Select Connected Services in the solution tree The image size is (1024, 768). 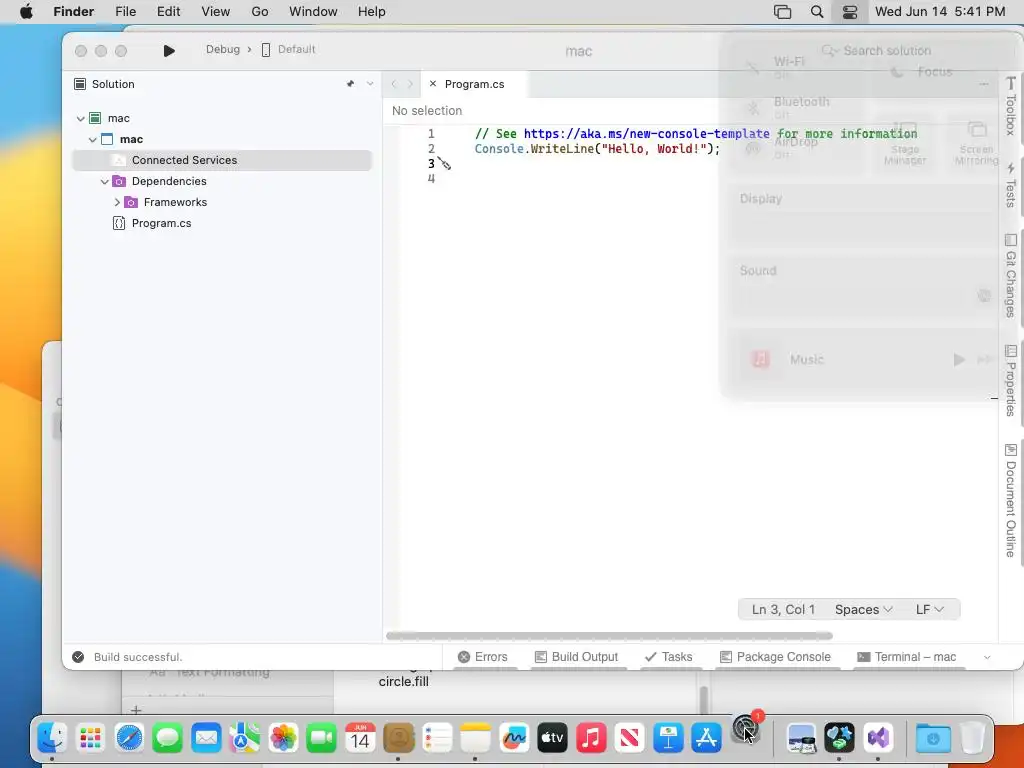[x=222, y=160]
